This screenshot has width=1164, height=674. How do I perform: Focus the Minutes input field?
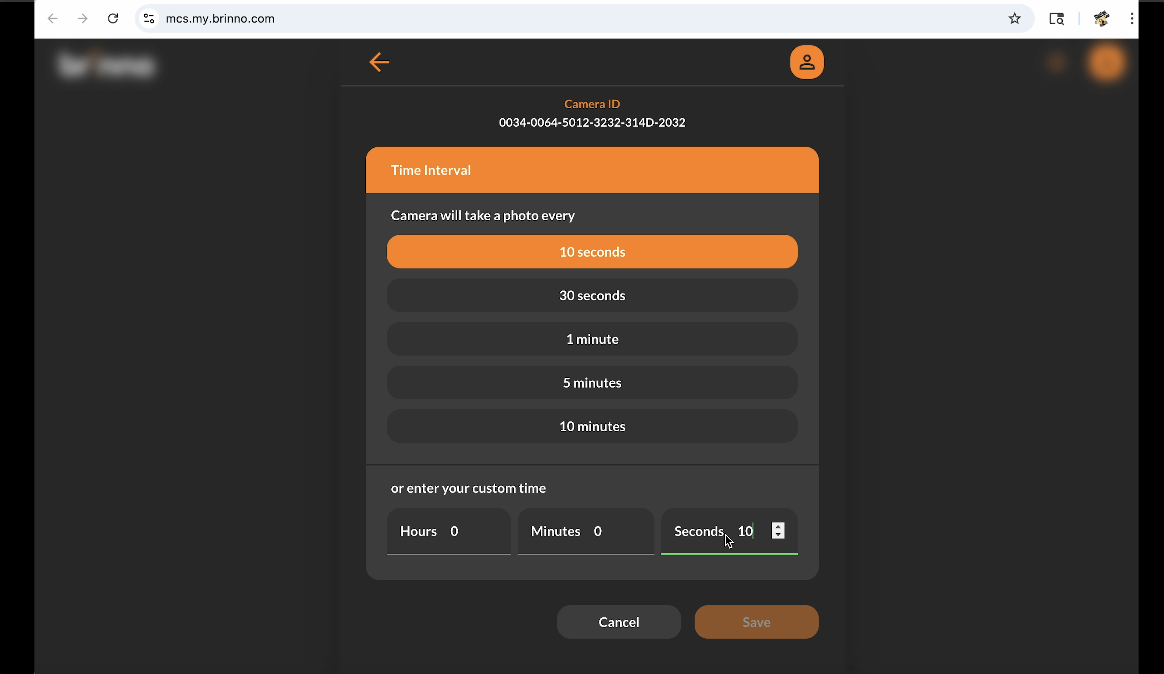point(617,532)
